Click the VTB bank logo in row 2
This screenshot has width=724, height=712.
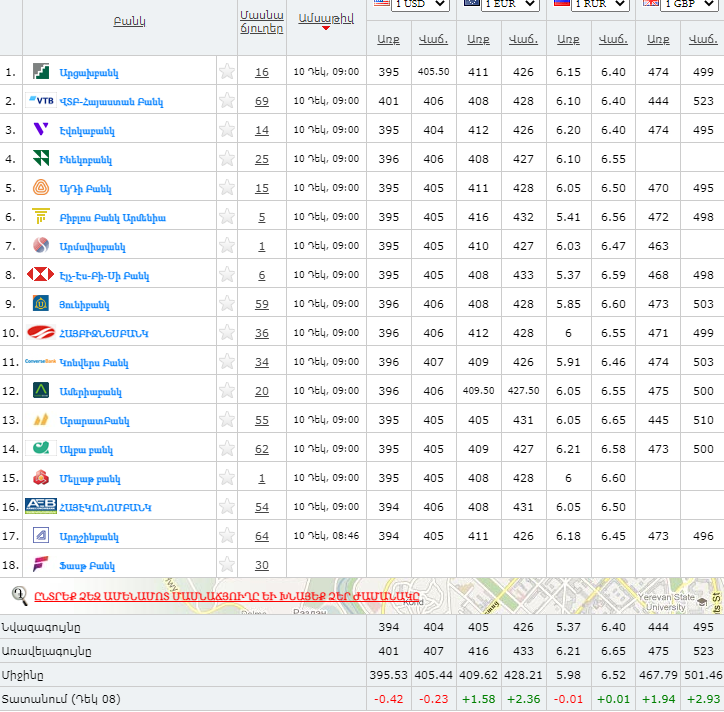(x=41, y=100)
